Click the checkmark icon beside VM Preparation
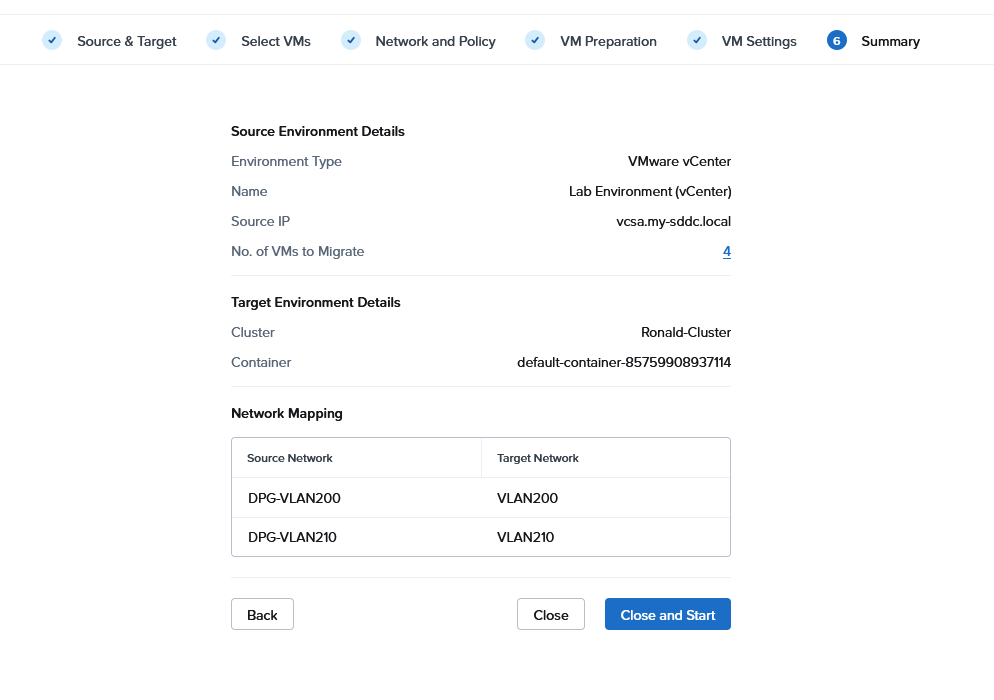Screen dimensions: 994x700 pos(535,40)
